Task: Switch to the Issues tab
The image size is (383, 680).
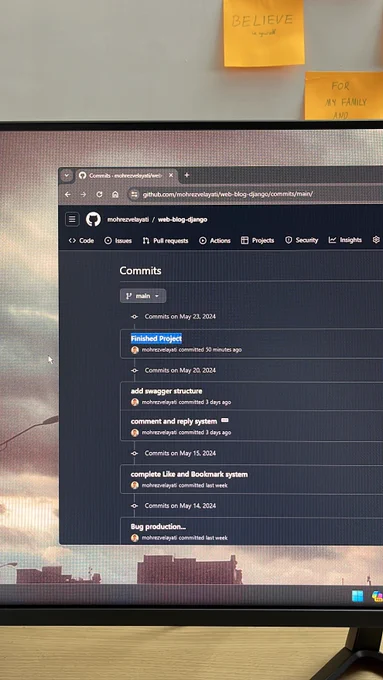Action: click(118, 240)
